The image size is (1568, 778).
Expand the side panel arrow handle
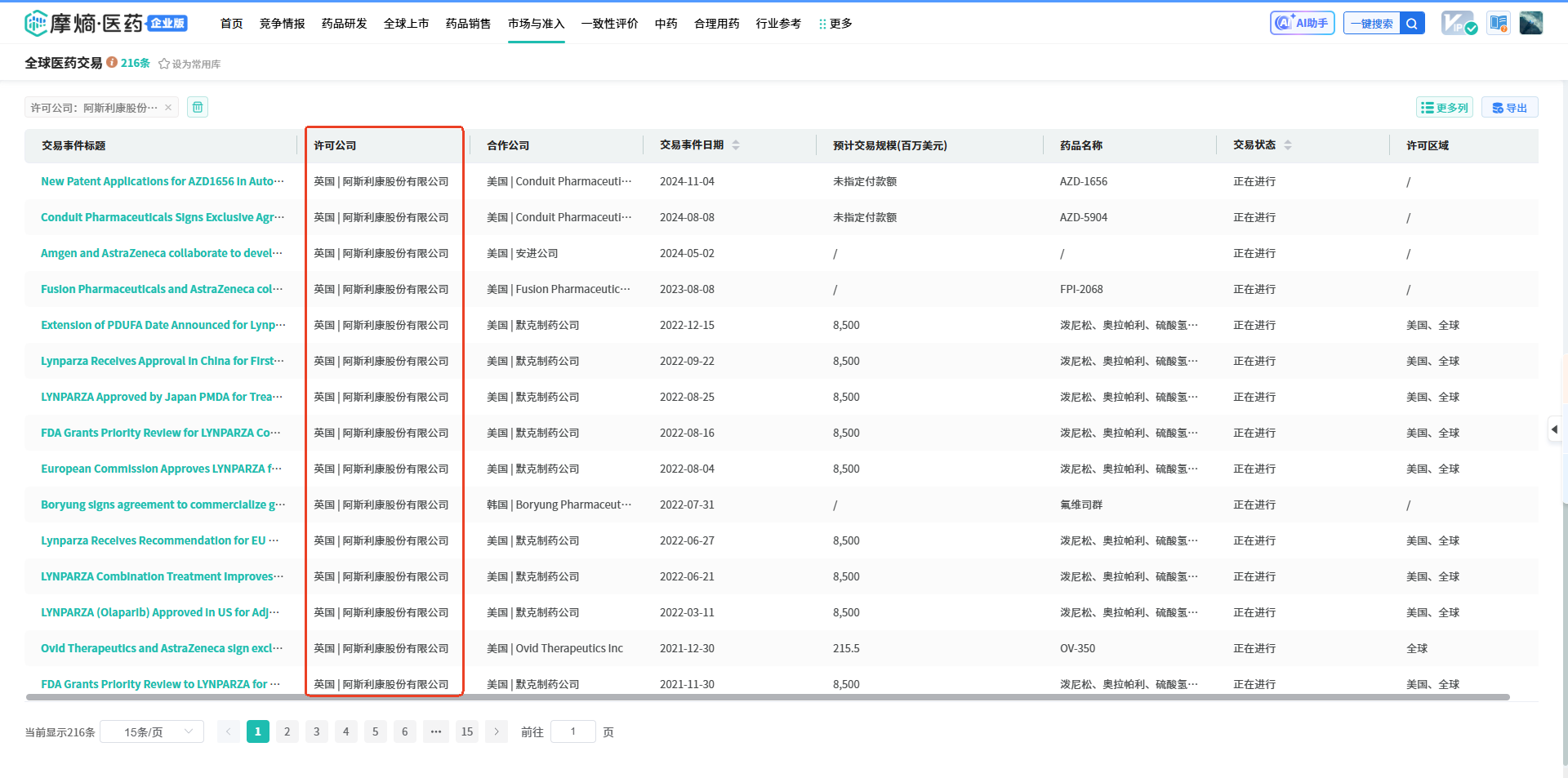[x=1555, y=429]
